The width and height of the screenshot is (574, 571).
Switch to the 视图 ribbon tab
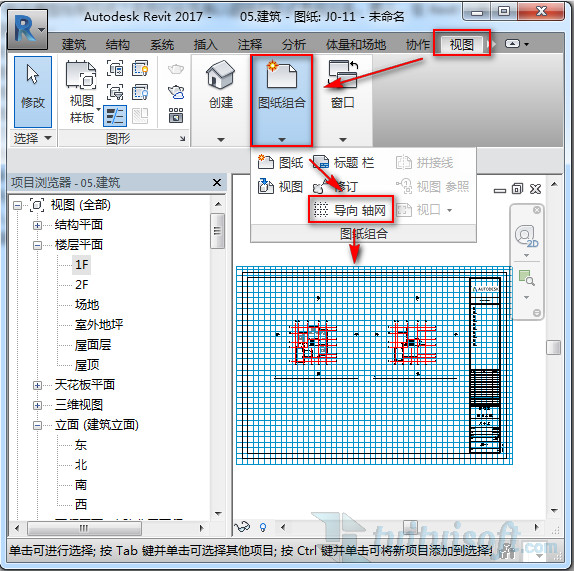pyautogui.click(x=462, y=44)
